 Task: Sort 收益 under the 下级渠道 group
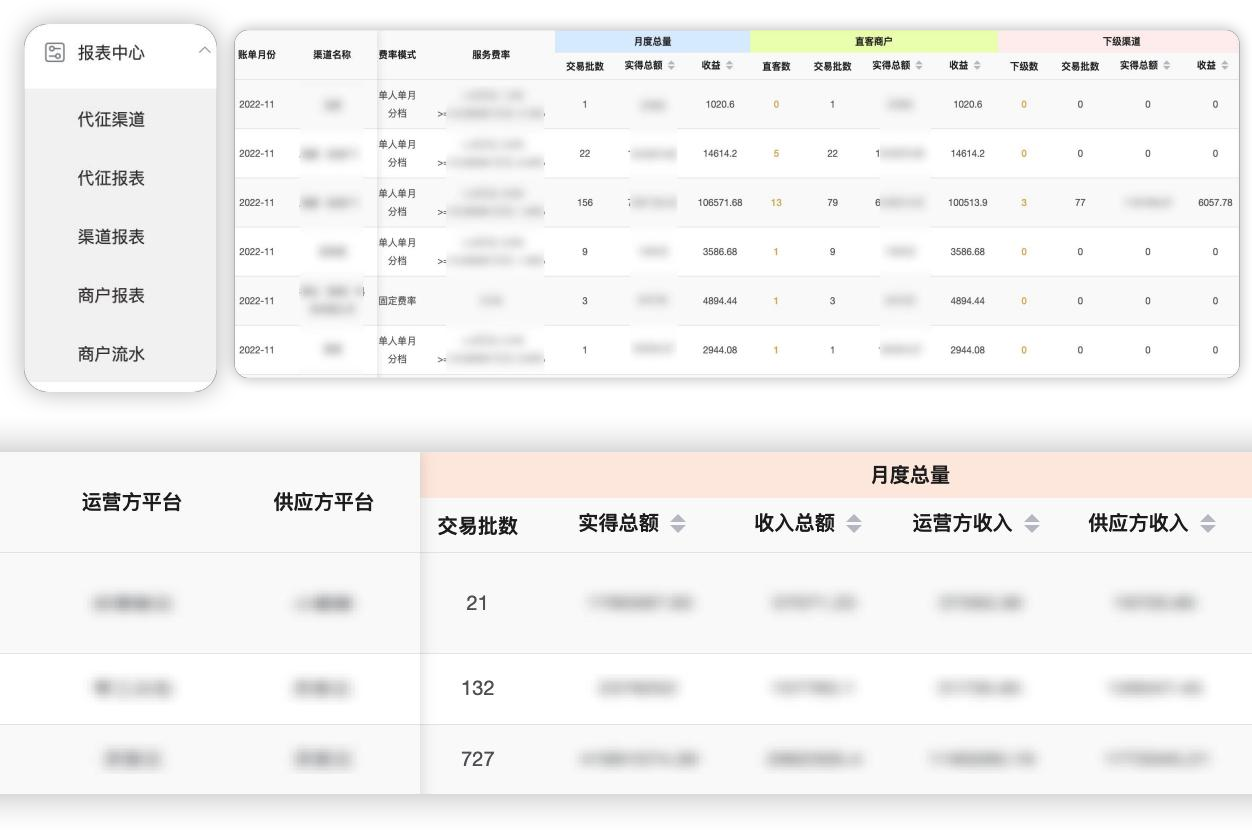1225,66
